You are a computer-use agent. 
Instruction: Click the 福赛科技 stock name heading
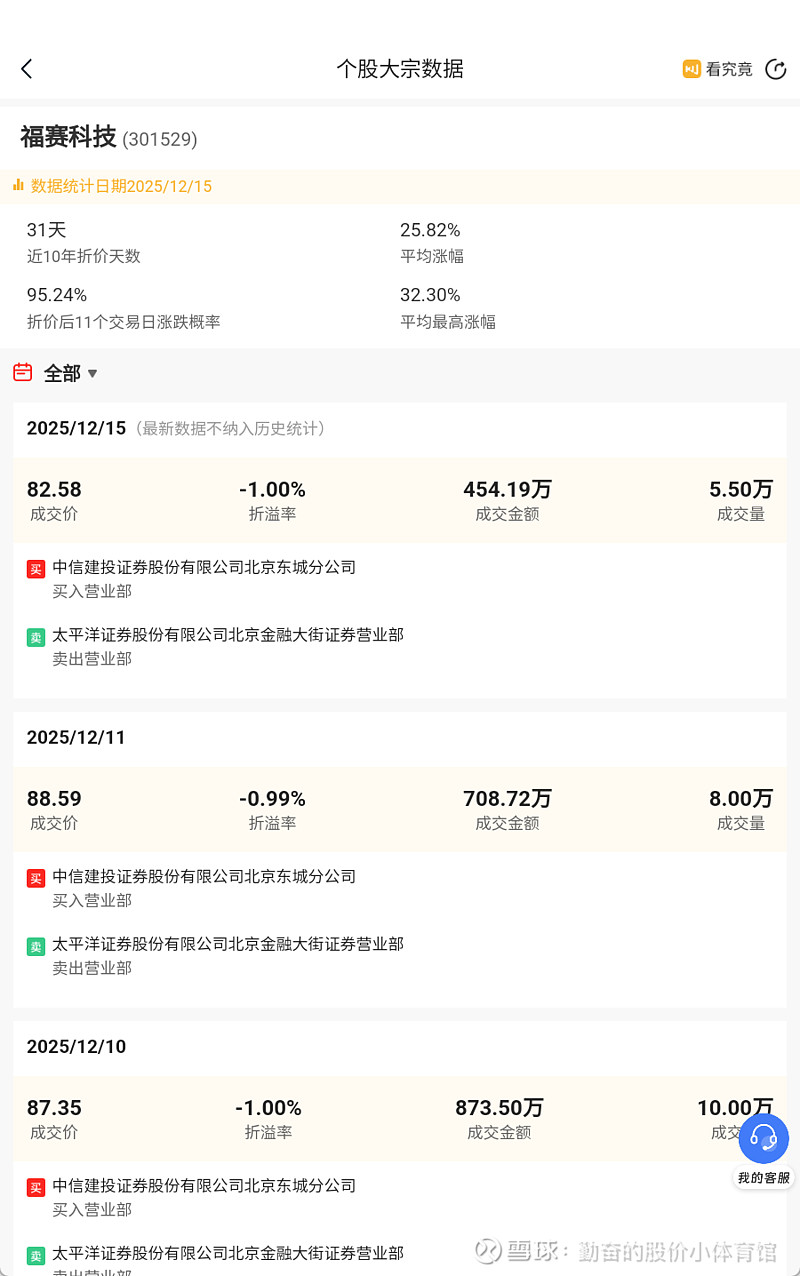click(68, 138)
